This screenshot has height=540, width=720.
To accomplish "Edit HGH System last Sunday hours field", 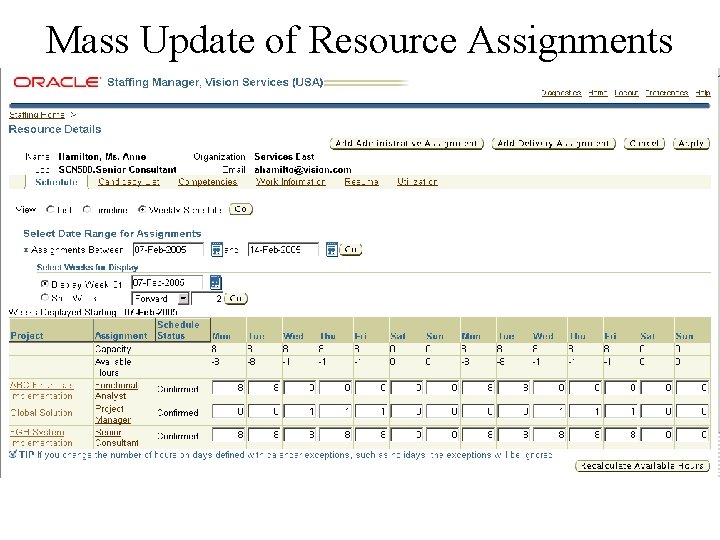I will (x=693, y=434).
